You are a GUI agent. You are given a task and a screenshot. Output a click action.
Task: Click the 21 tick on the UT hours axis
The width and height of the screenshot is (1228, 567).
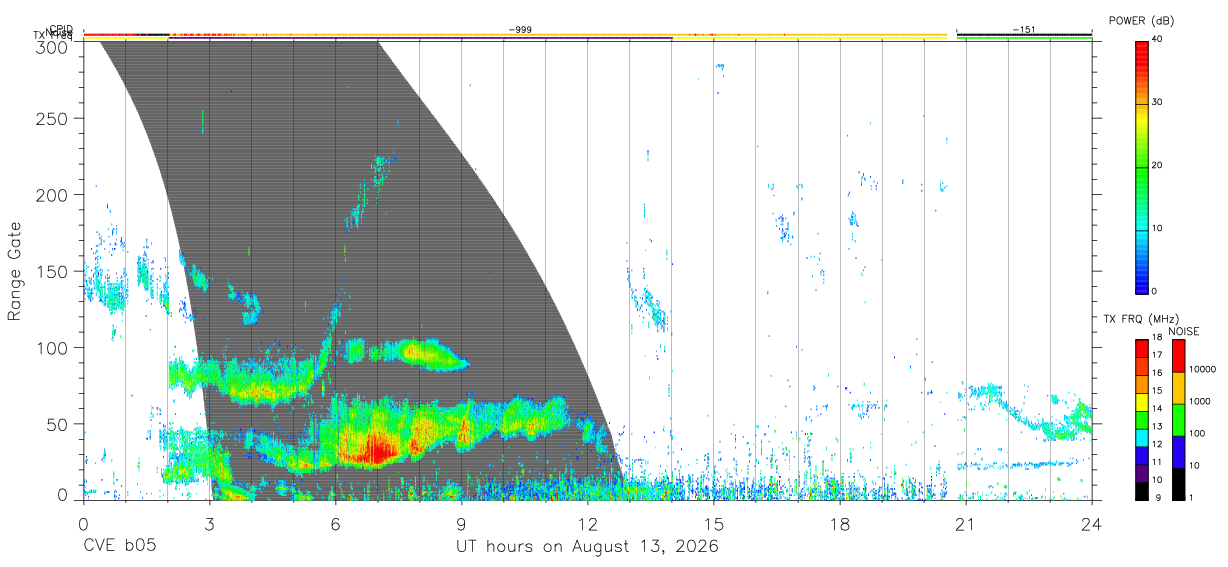[966, 523]
